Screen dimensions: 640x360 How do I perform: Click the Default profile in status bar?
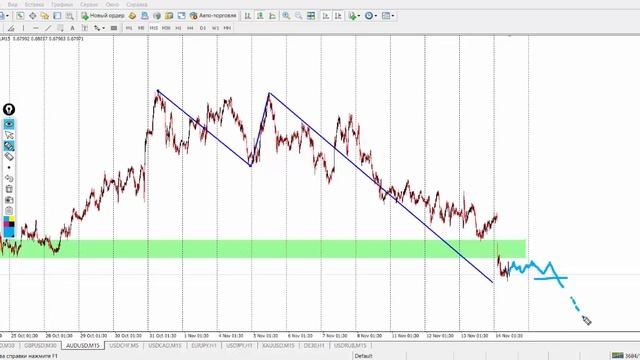coord(363,356)
